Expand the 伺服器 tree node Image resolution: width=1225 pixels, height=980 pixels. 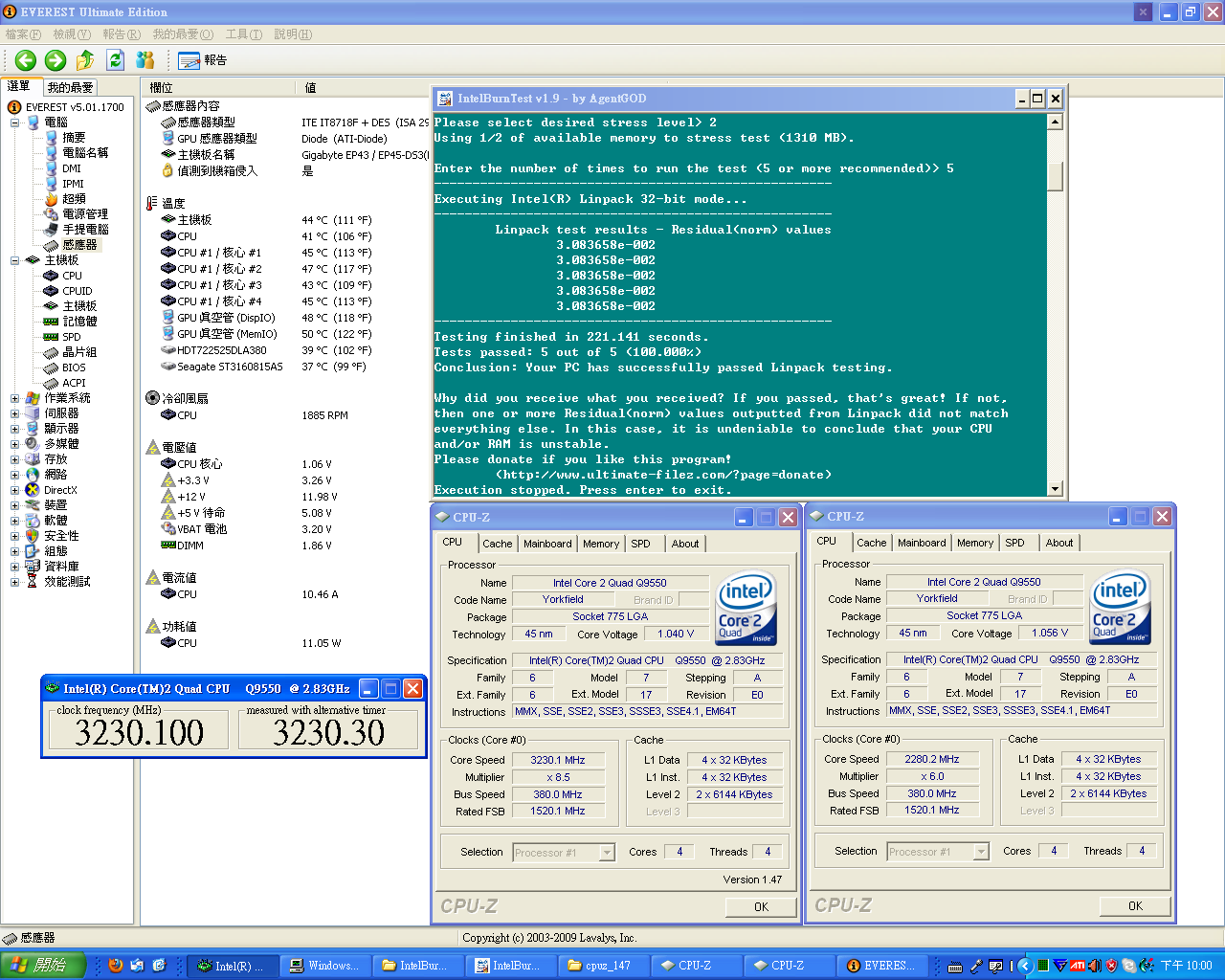14,413
